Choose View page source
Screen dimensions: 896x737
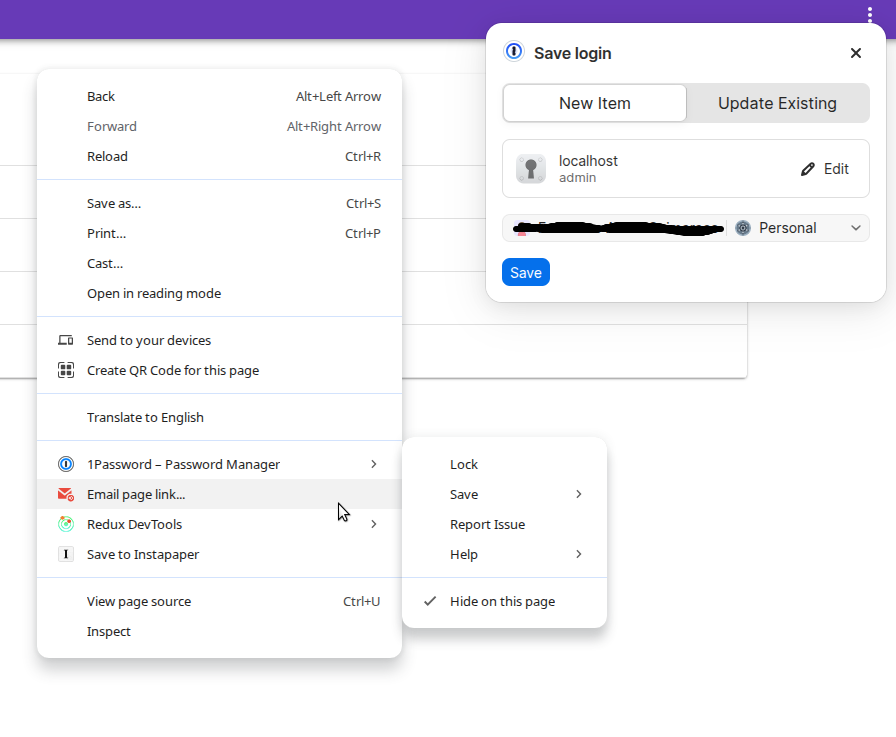[139, 602]
